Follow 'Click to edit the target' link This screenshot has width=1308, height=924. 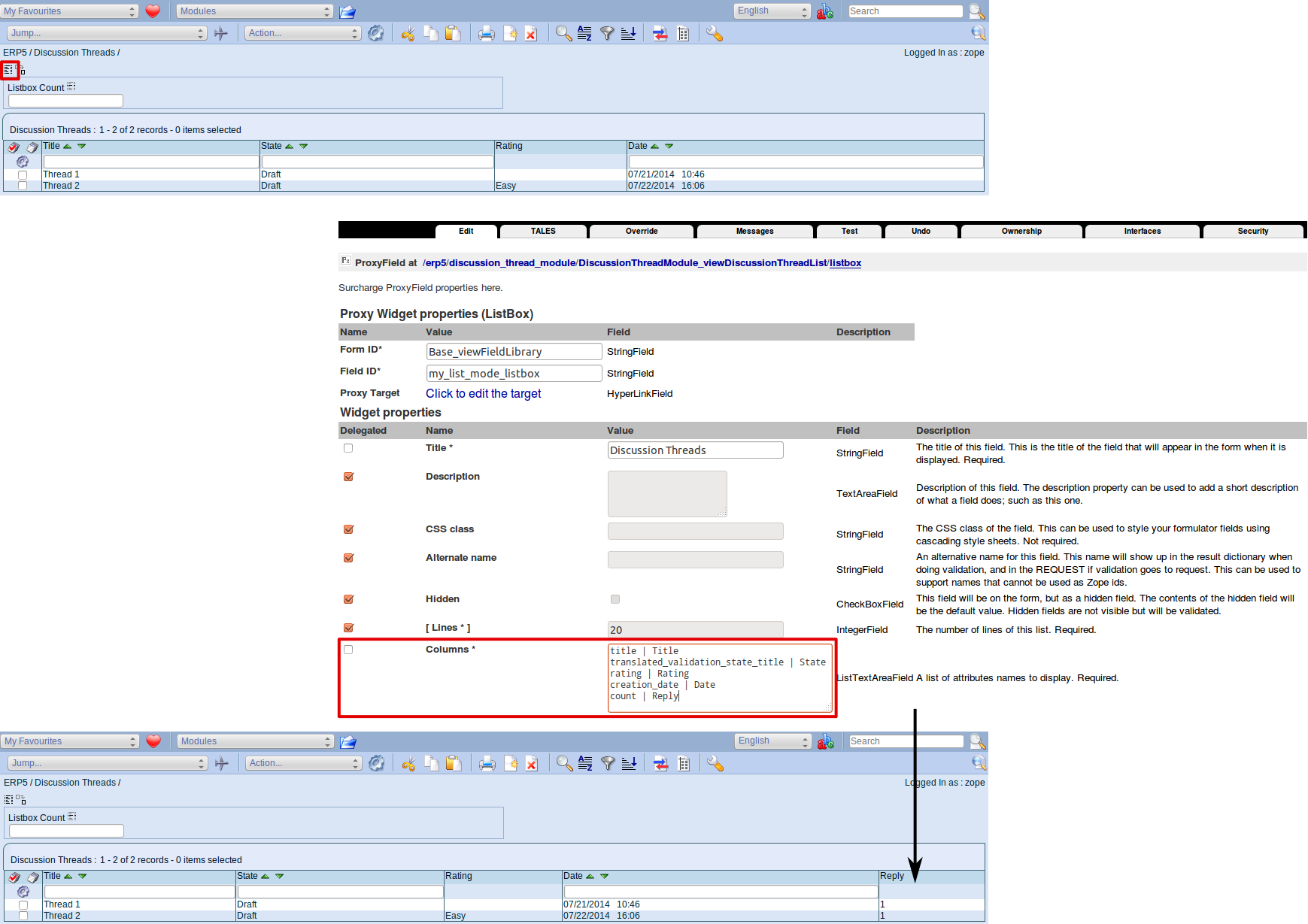484,393
